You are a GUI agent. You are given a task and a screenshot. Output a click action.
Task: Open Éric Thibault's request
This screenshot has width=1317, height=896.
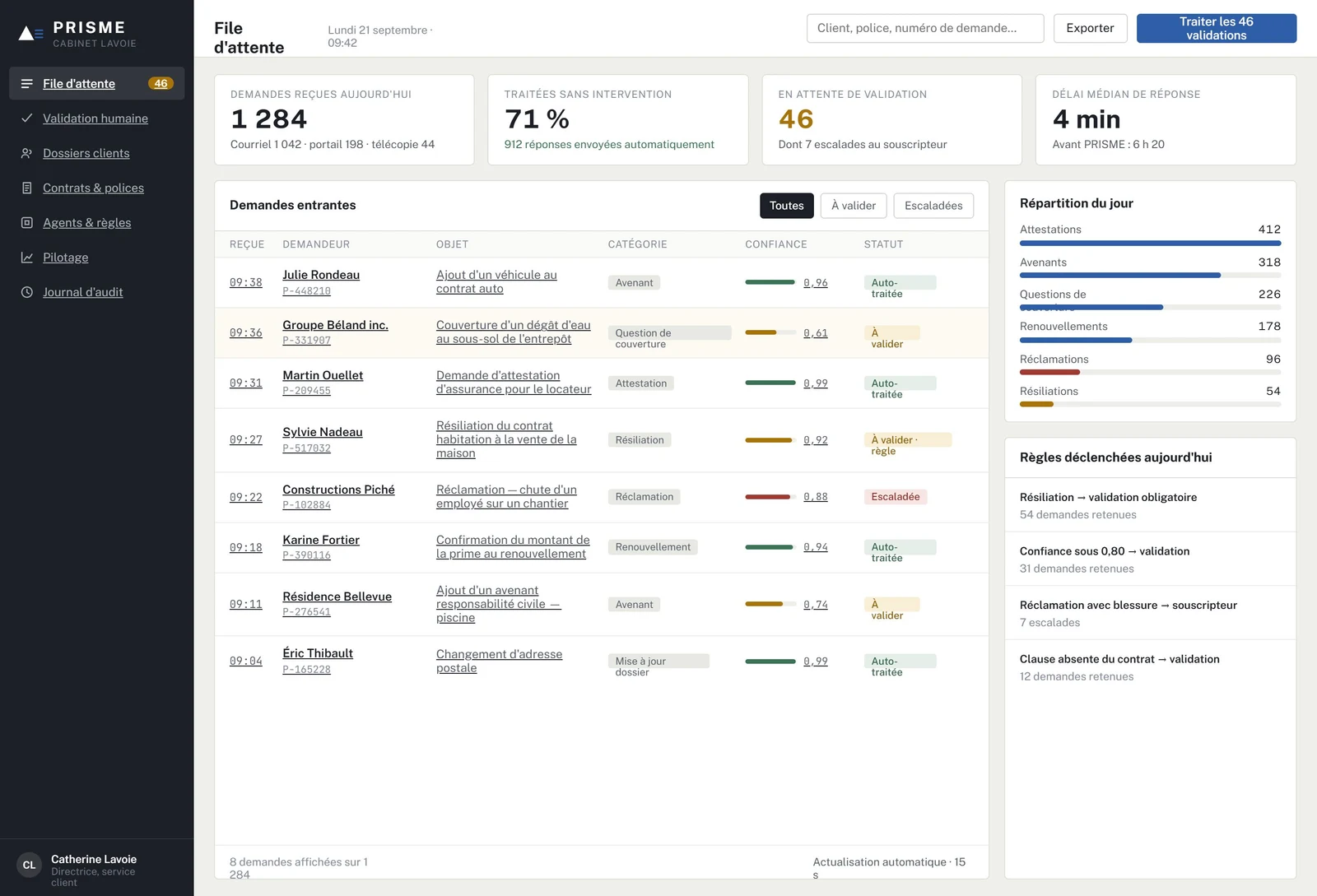[318, 653]
